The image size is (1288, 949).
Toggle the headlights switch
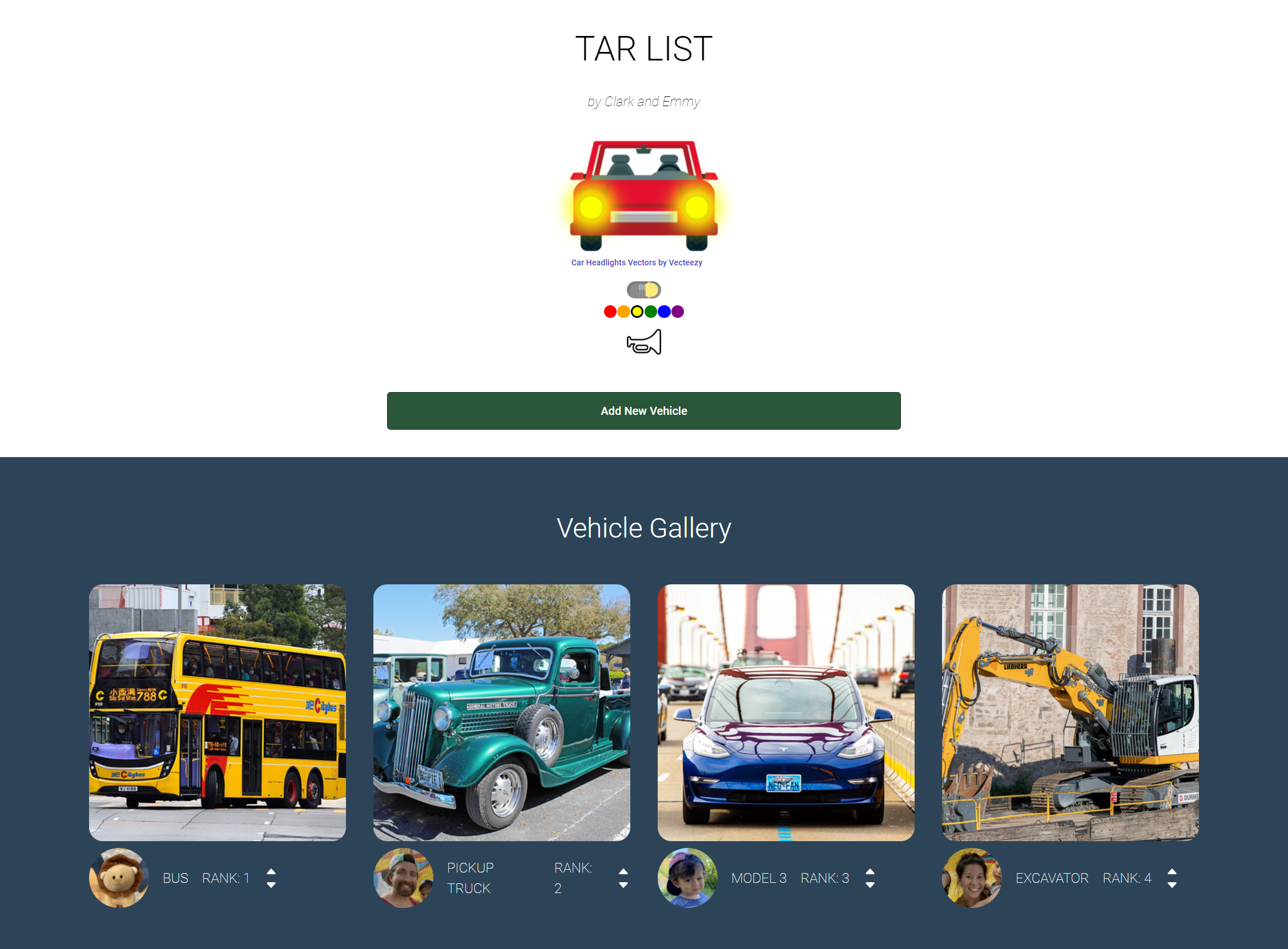click(x=643, y=289)
